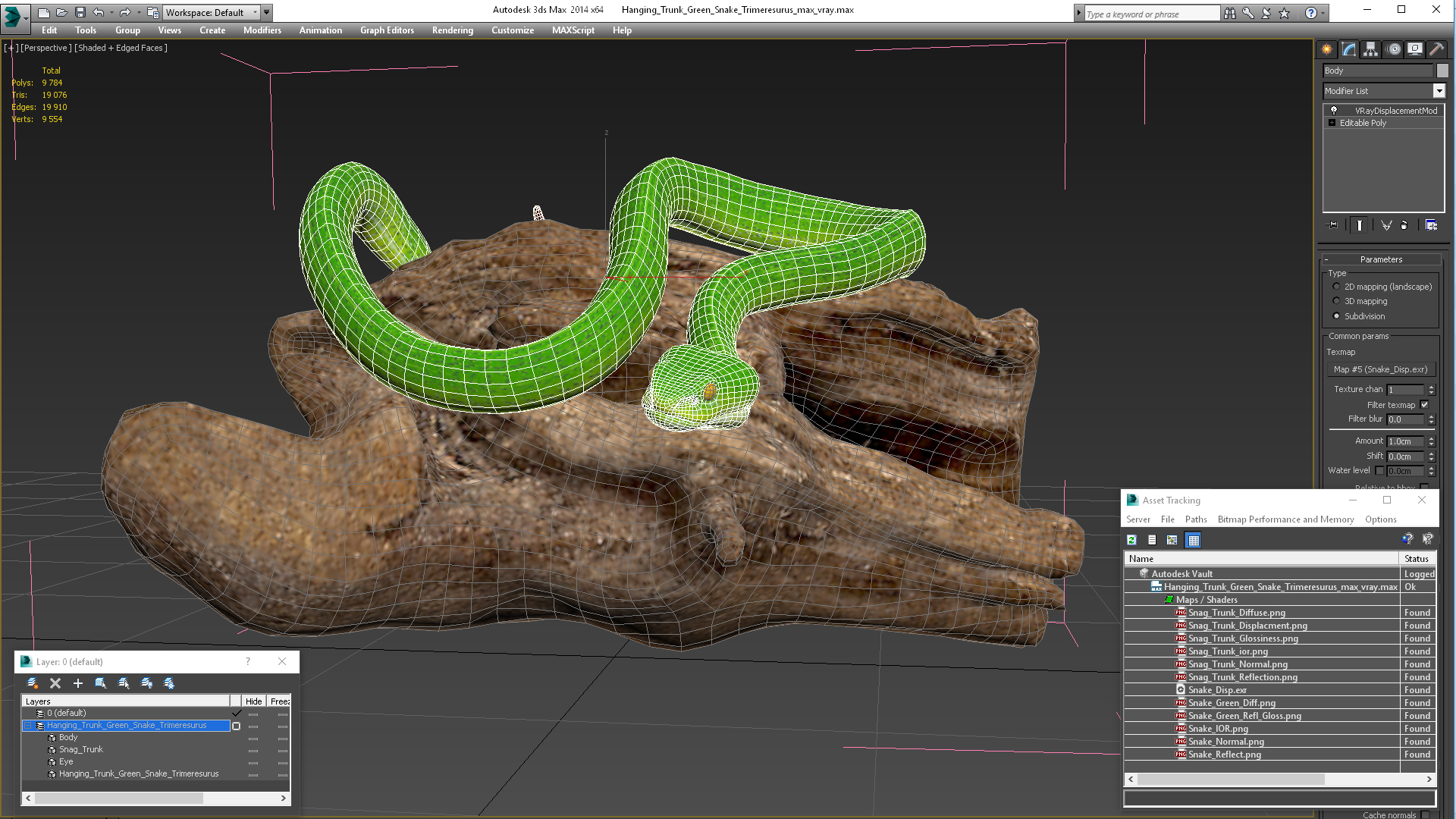Click Hide/Unhide All Layers icon

(146, 683)
